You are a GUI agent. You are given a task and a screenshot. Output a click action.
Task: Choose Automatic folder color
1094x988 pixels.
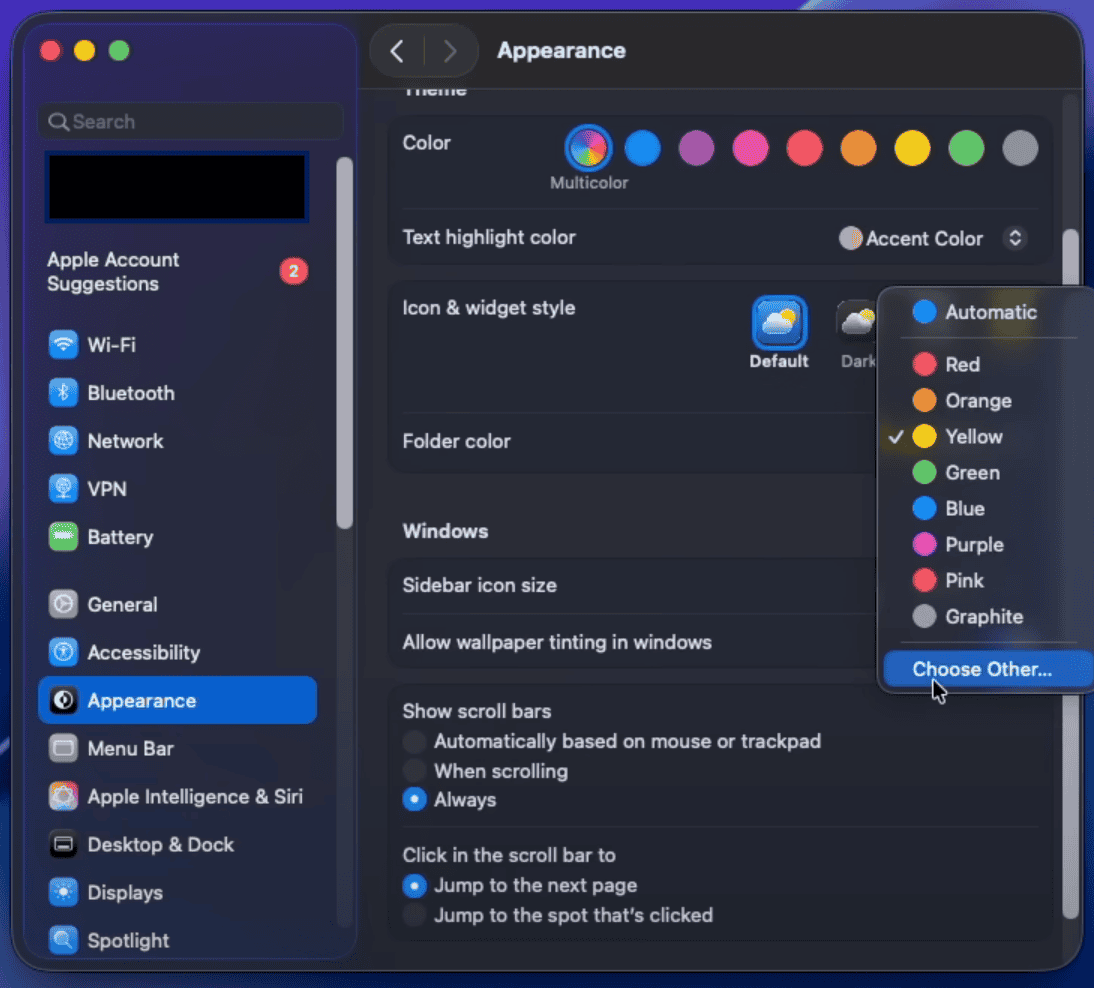(x=987, y=312)
